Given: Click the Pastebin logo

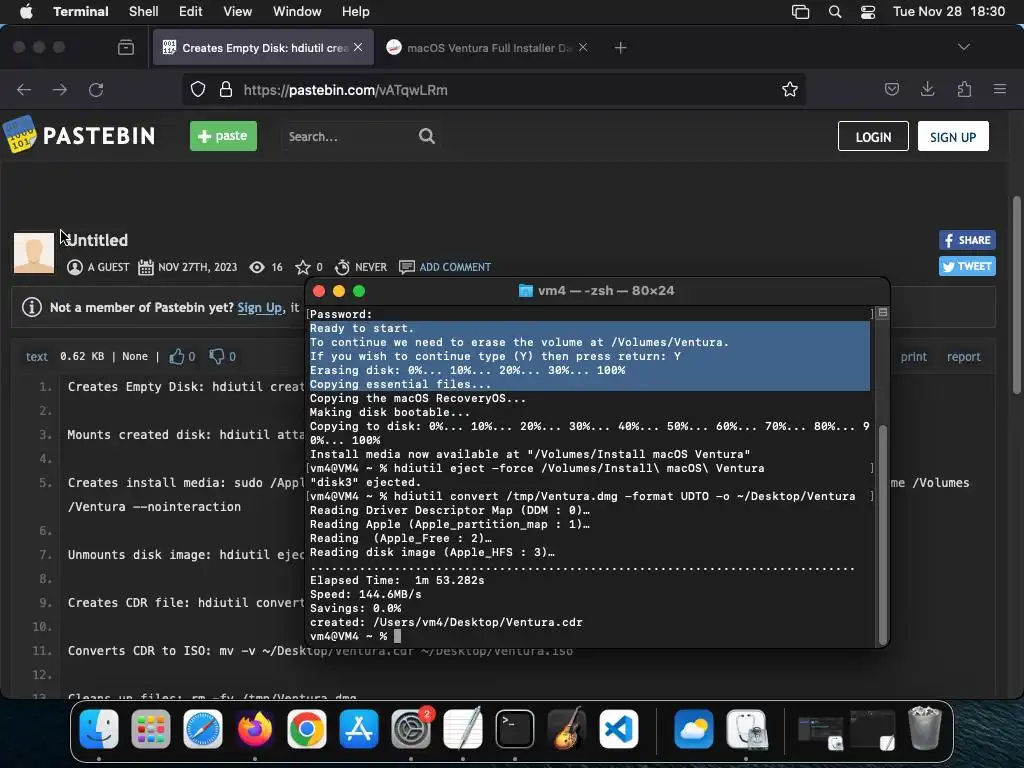Looking at the screenshot, I should pyautogui.click(x=80, y=135).
